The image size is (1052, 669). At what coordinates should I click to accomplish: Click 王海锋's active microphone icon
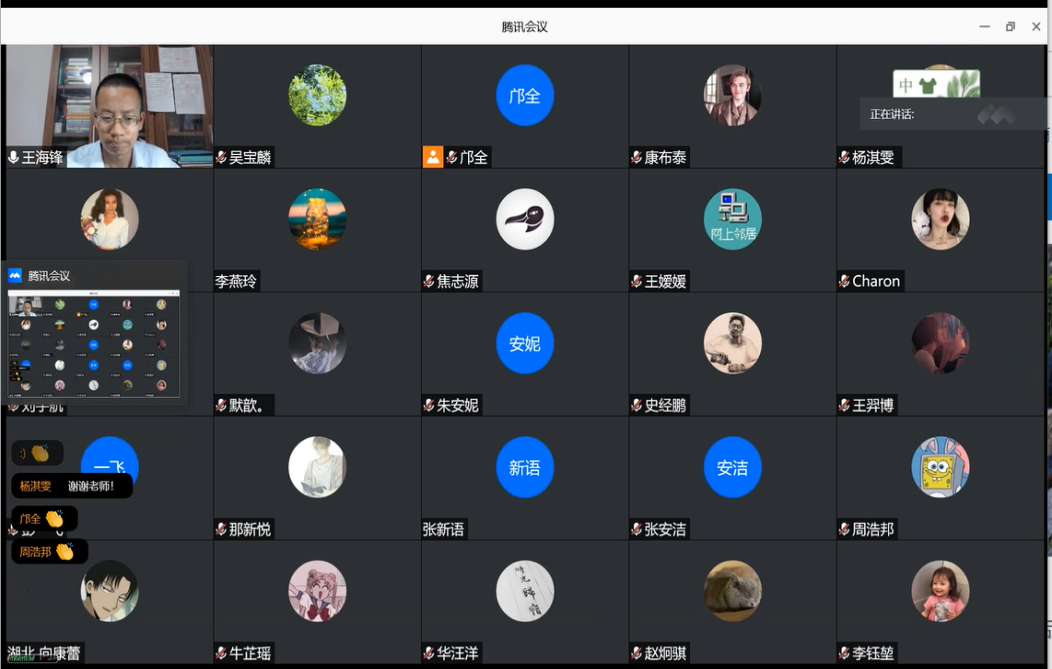click(13, 157)
